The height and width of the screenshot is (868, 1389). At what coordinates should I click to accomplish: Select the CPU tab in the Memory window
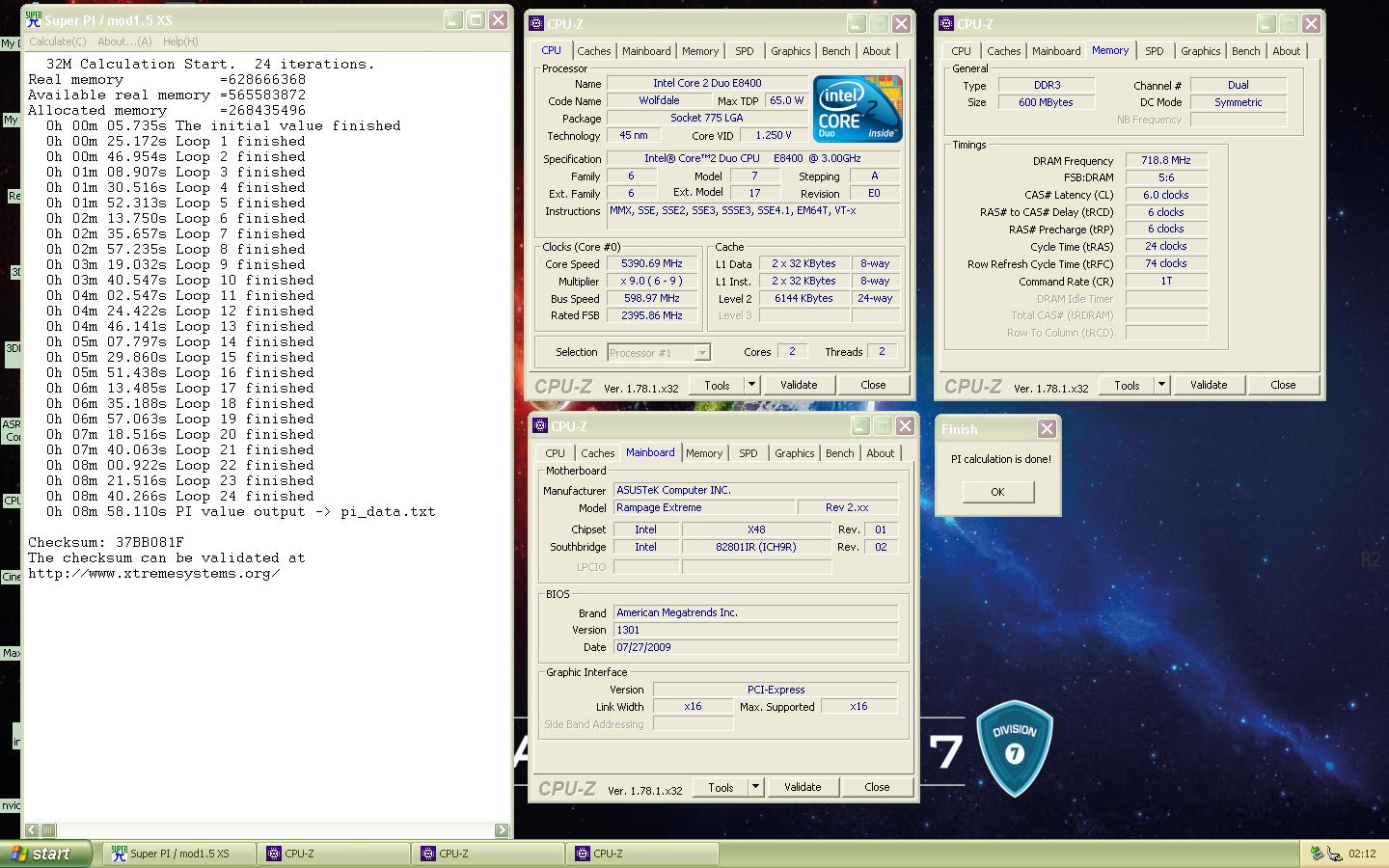click(961, 51)
